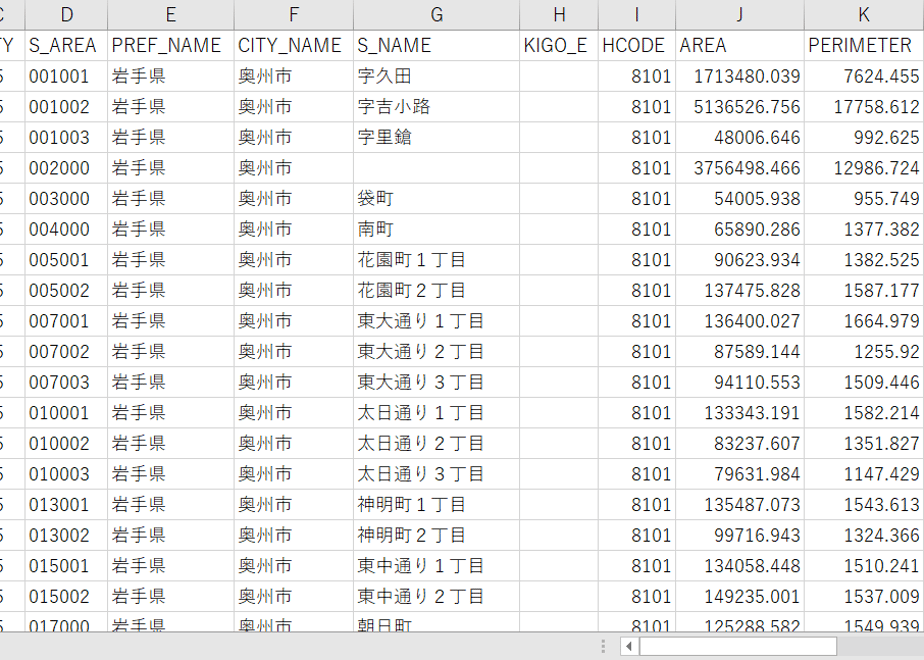Click S_NAME cell 南町

[437, 229]
